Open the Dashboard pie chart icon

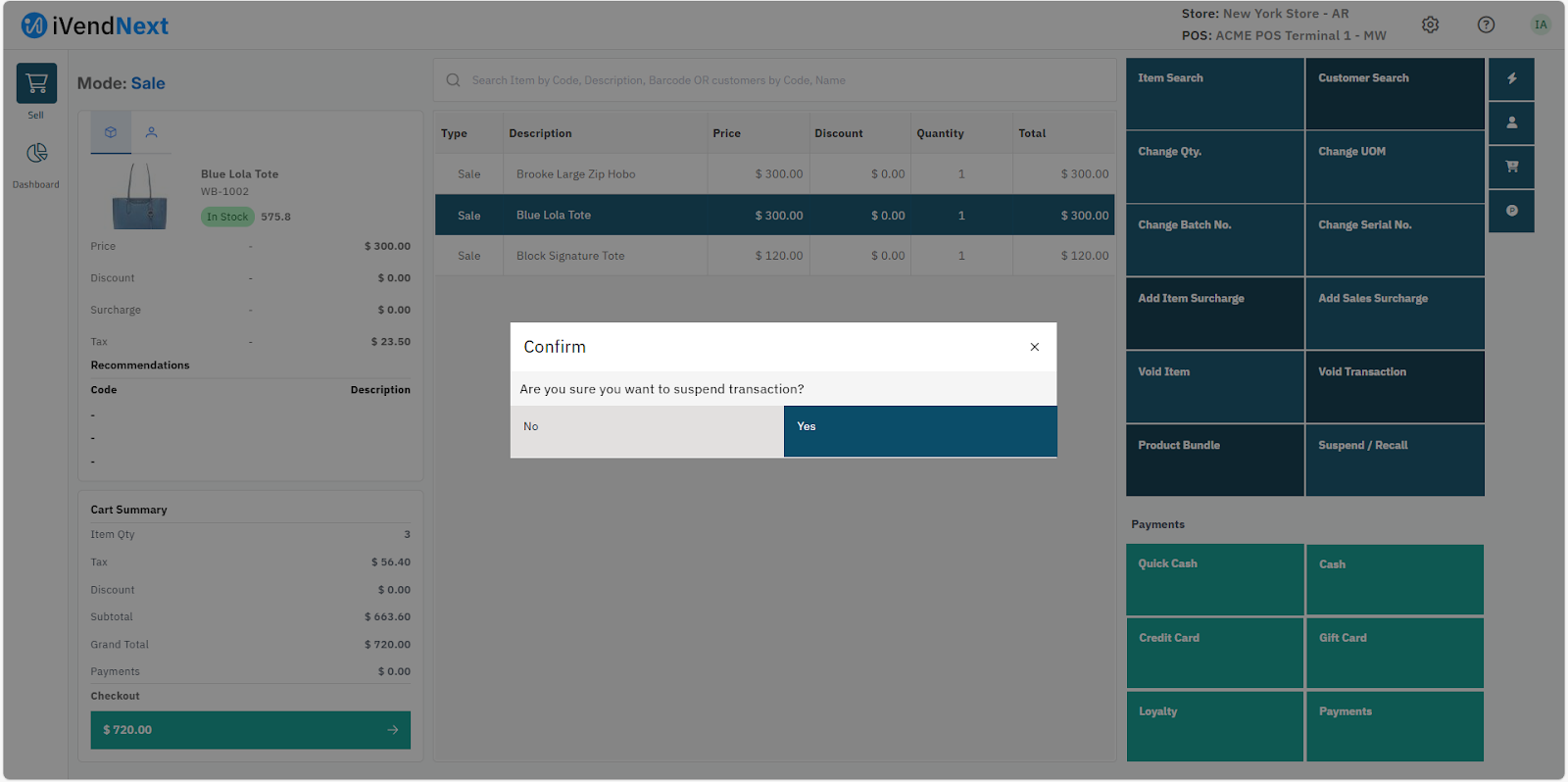click(x=36, y=154)
